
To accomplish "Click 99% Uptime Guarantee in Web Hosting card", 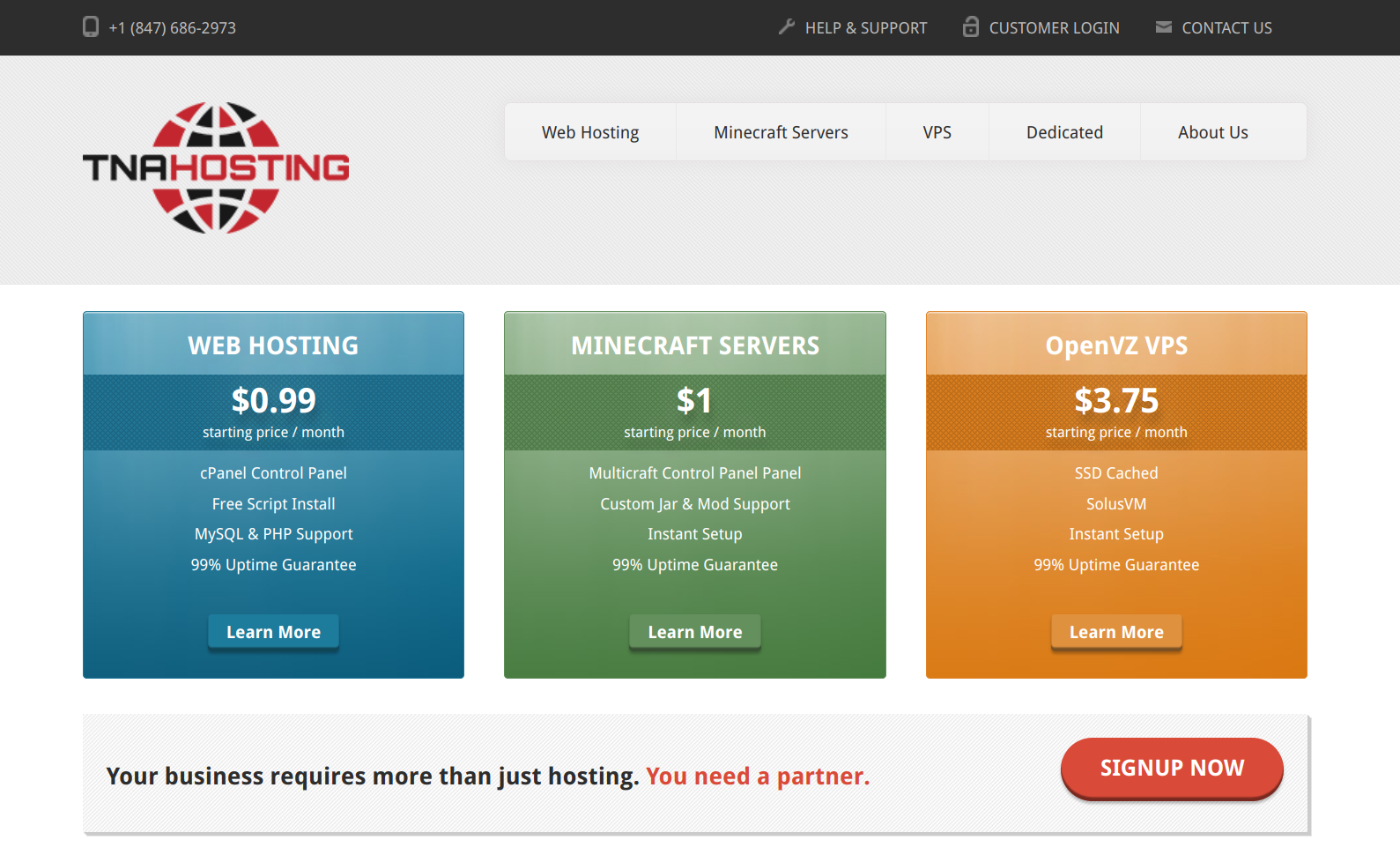I will 273,565.
